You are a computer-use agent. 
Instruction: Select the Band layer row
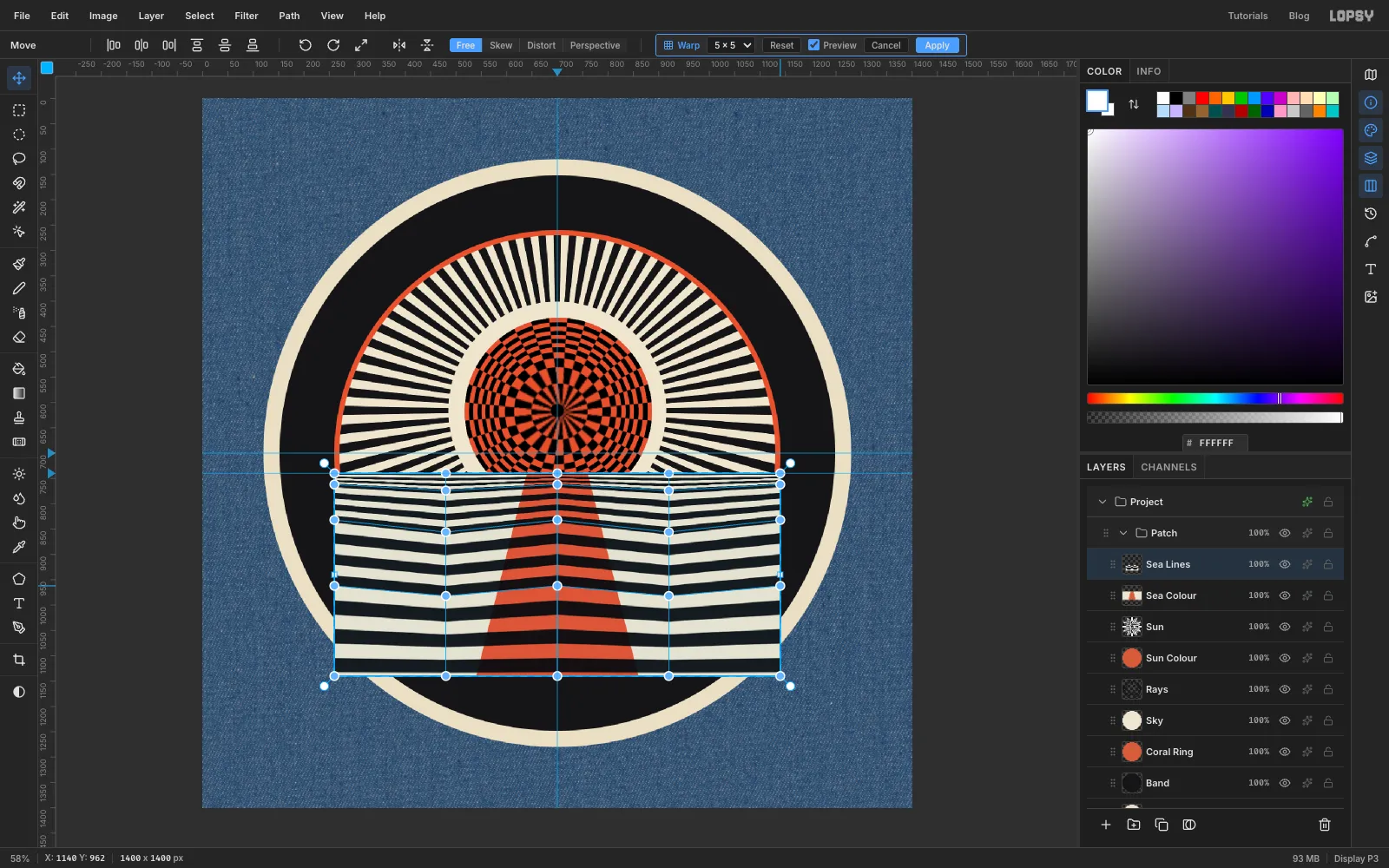click(1215, 783)
